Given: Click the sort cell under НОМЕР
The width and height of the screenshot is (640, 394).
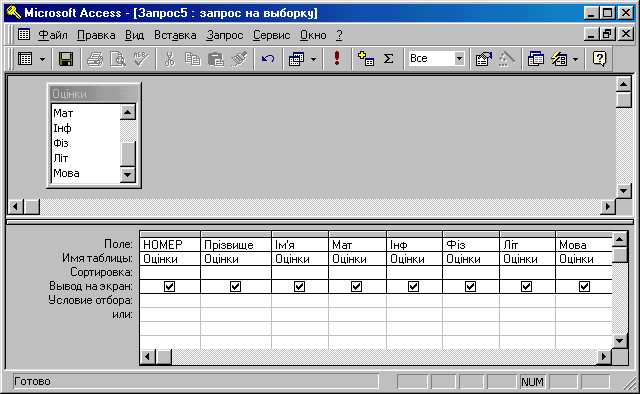Looking at the screenshot, I should [x=170, y=272].
